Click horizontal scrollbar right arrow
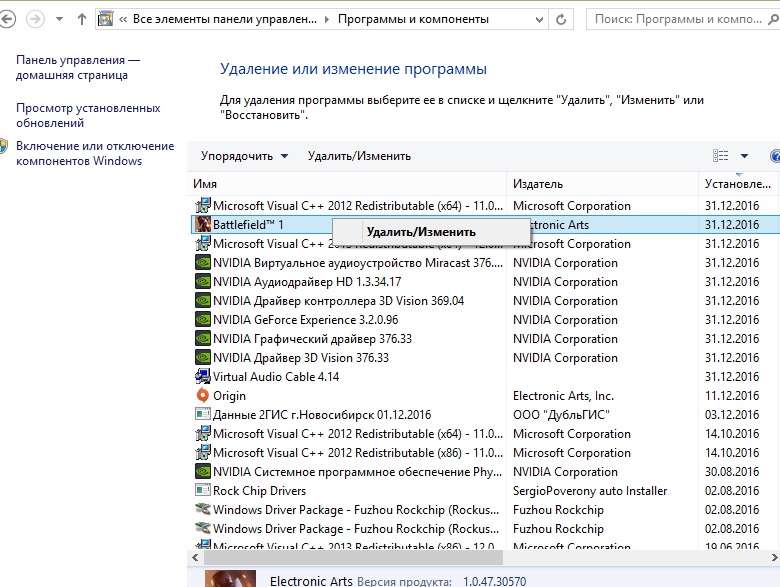The width and height of the screenshot is (780, 587). pos(774,558)
